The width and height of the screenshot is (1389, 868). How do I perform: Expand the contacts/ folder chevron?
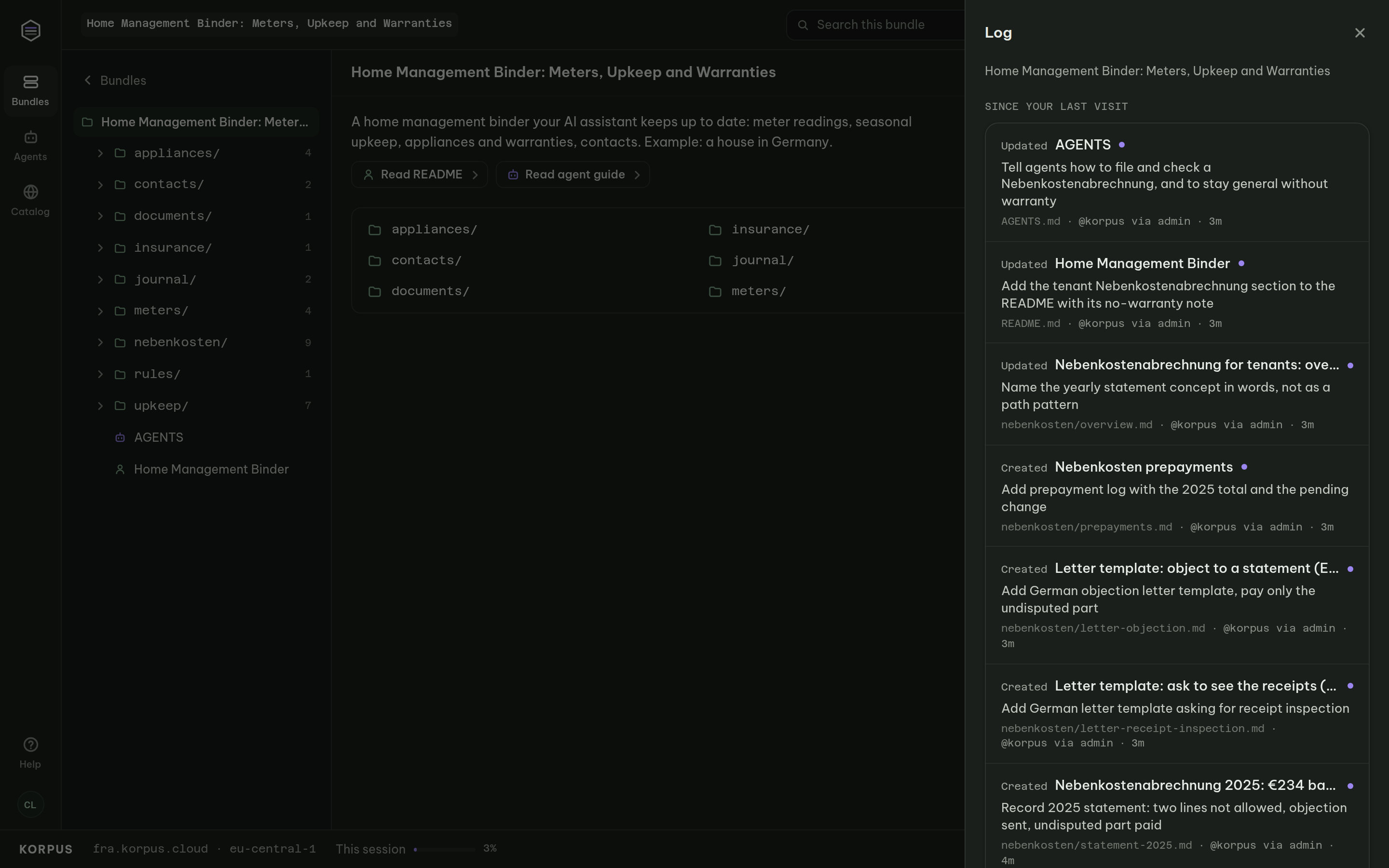pos(100,184)
